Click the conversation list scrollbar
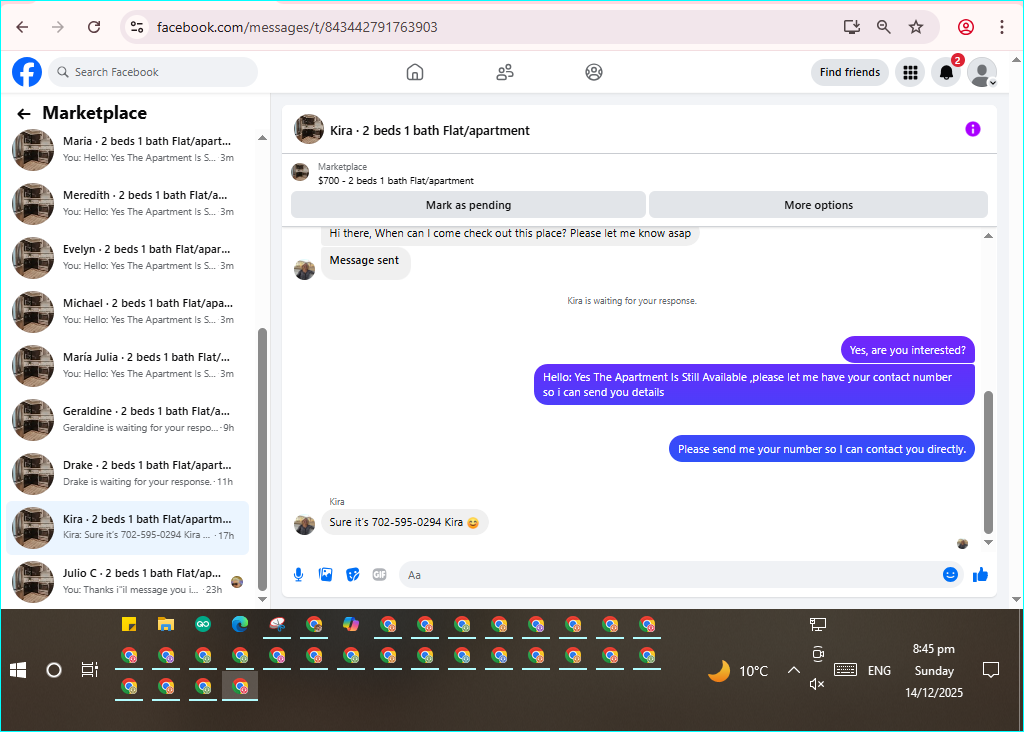This screenshot has height=732, width=1024. (262, 458)
